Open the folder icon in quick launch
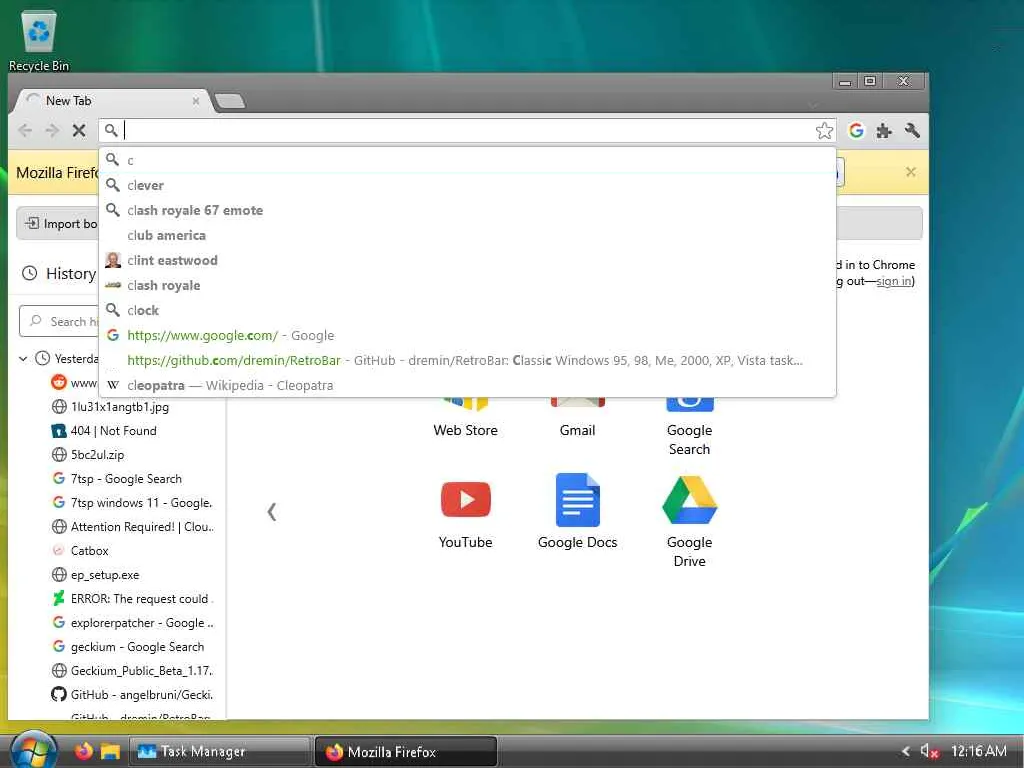Screen dimensions: 1024x768 click(x=110, y=752)
